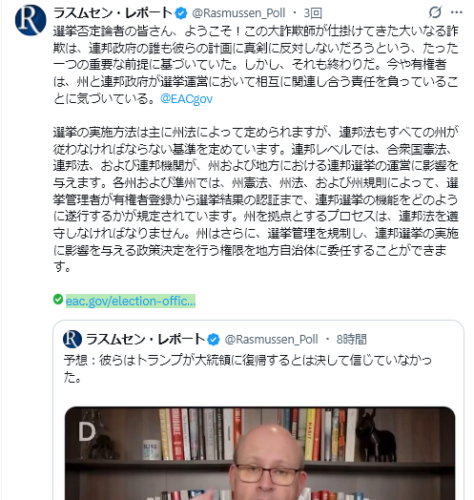The height and width of the screenshot is (500, 474).
Task: Click the verified badge in the quoted post
Action: pyautogui.click(x=213, y=340)
